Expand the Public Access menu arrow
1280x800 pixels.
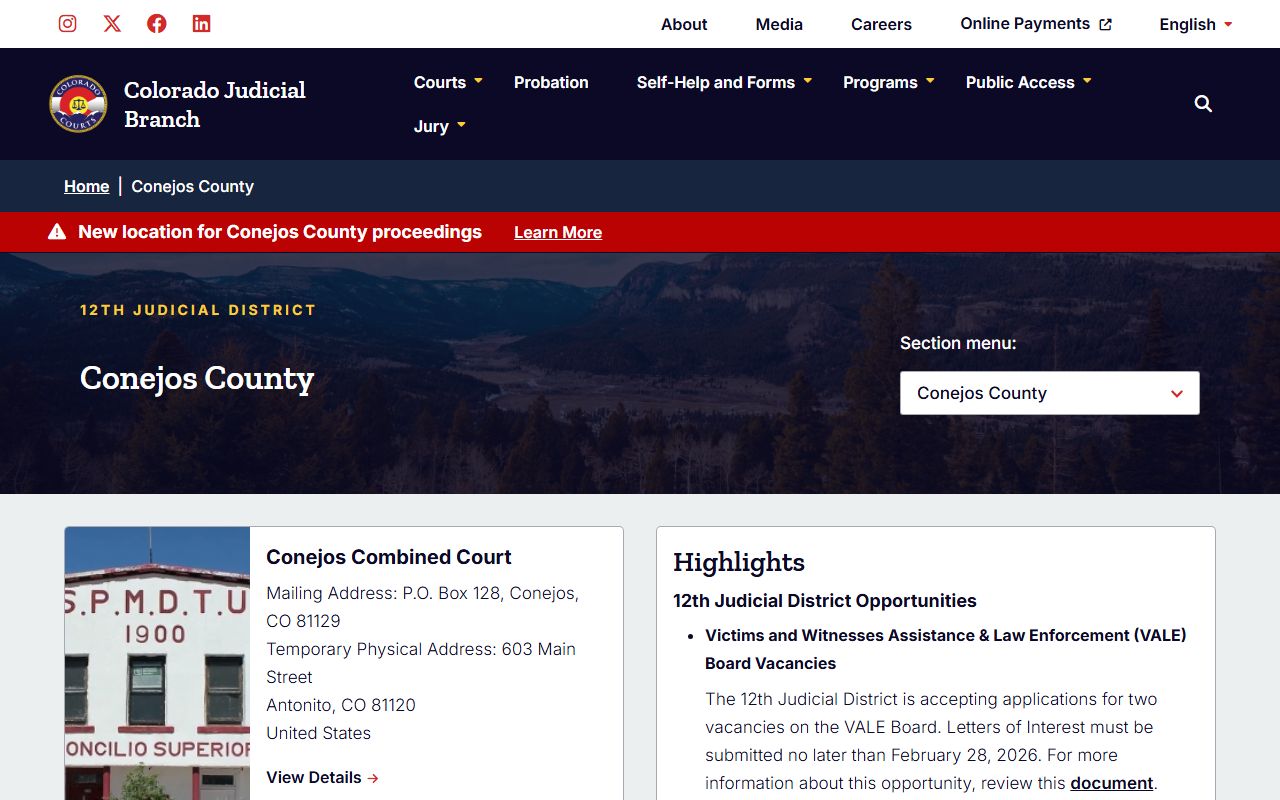(x=1087, y=80)
